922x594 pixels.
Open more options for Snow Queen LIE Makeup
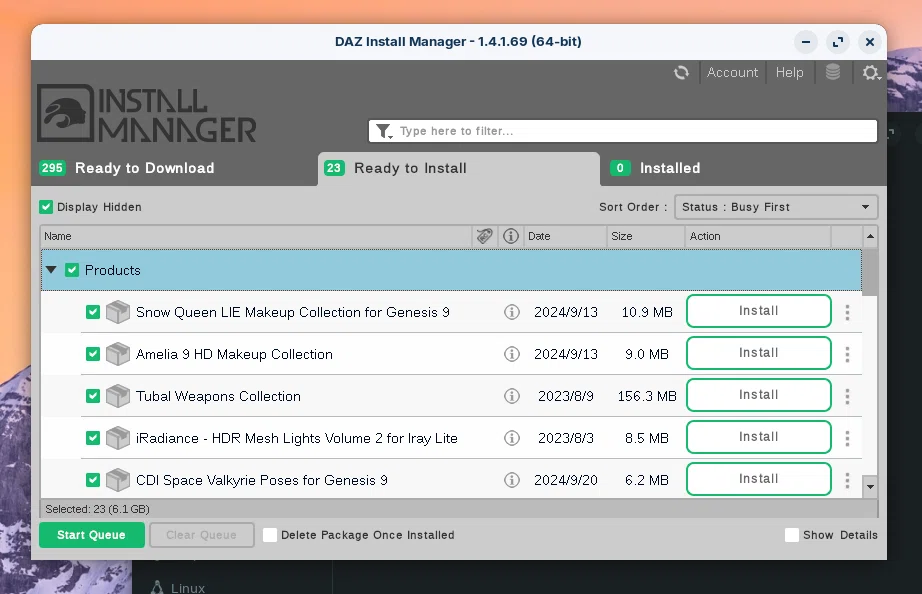coord(847,312)
